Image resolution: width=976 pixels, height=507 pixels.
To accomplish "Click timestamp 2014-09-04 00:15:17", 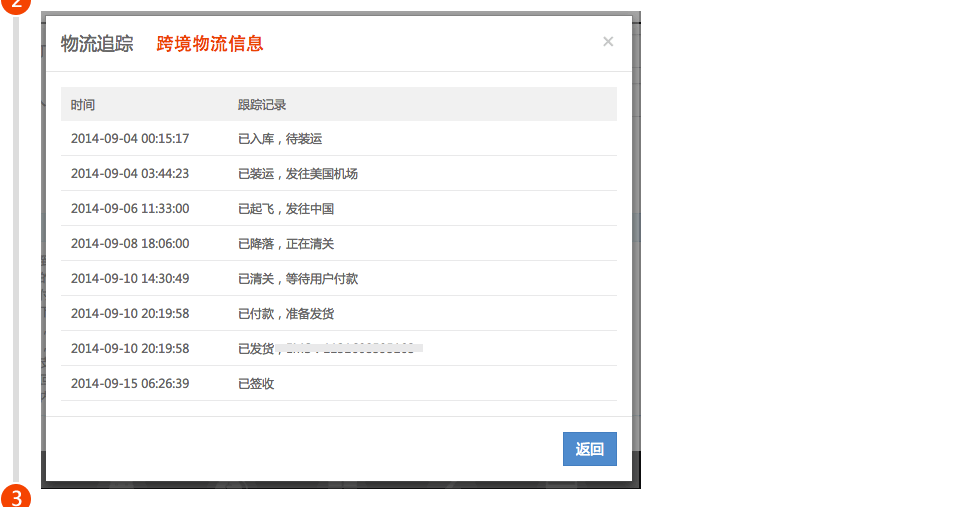I will [130, 139].
